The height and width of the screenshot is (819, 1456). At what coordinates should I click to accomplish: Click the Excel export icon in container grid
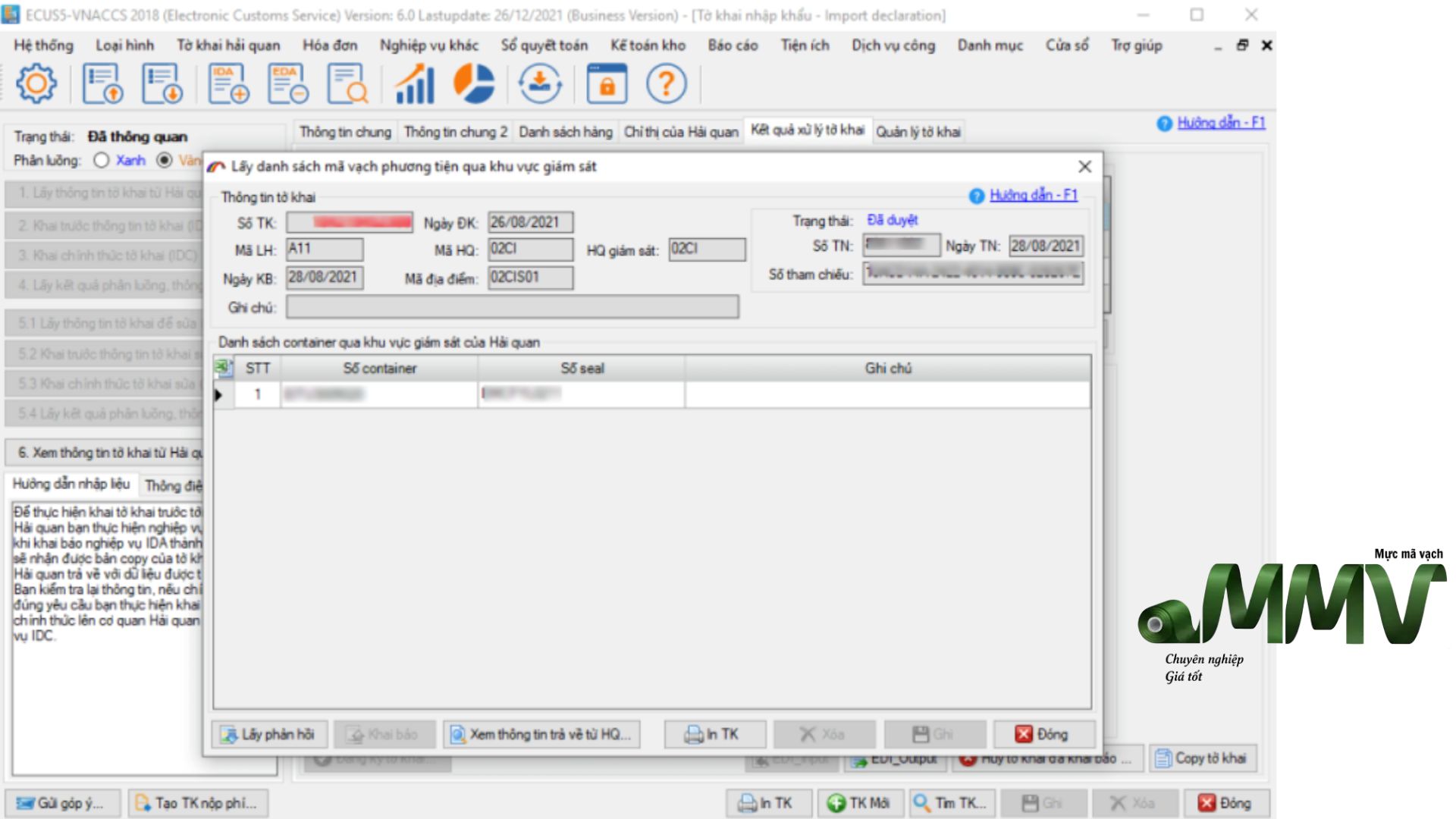click(223, 368)
